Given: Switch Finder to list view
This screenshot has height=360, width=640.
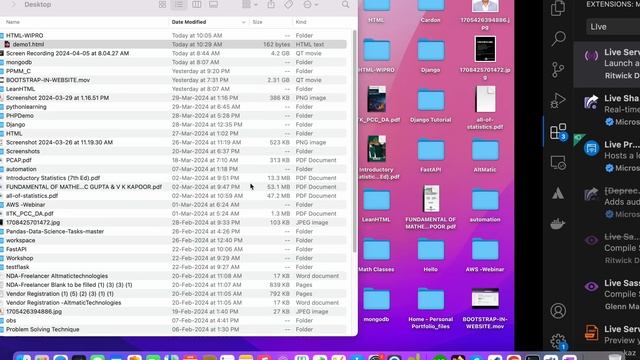Looking at the screenshot, I should [179, 4].
